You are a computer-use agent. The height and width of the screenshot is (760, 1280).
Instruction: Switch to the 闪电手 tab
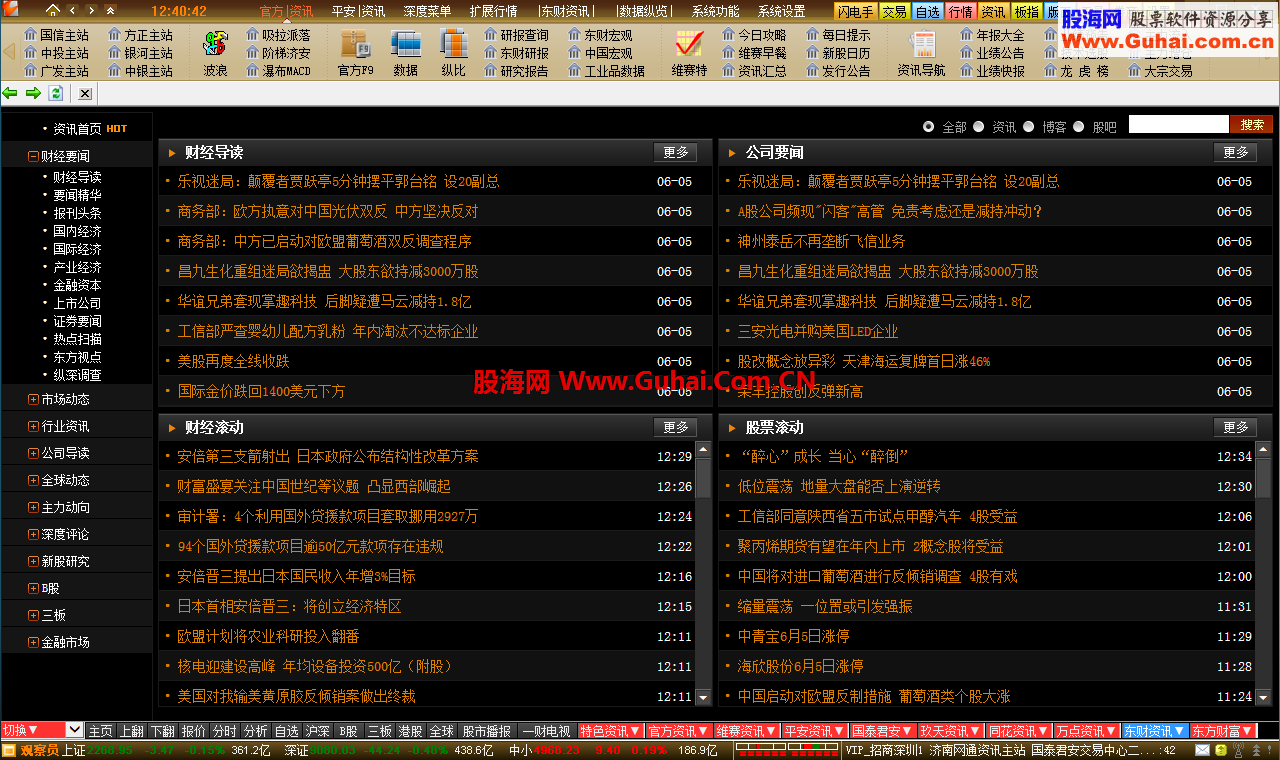pyautogui.click(x=855, y=12)
